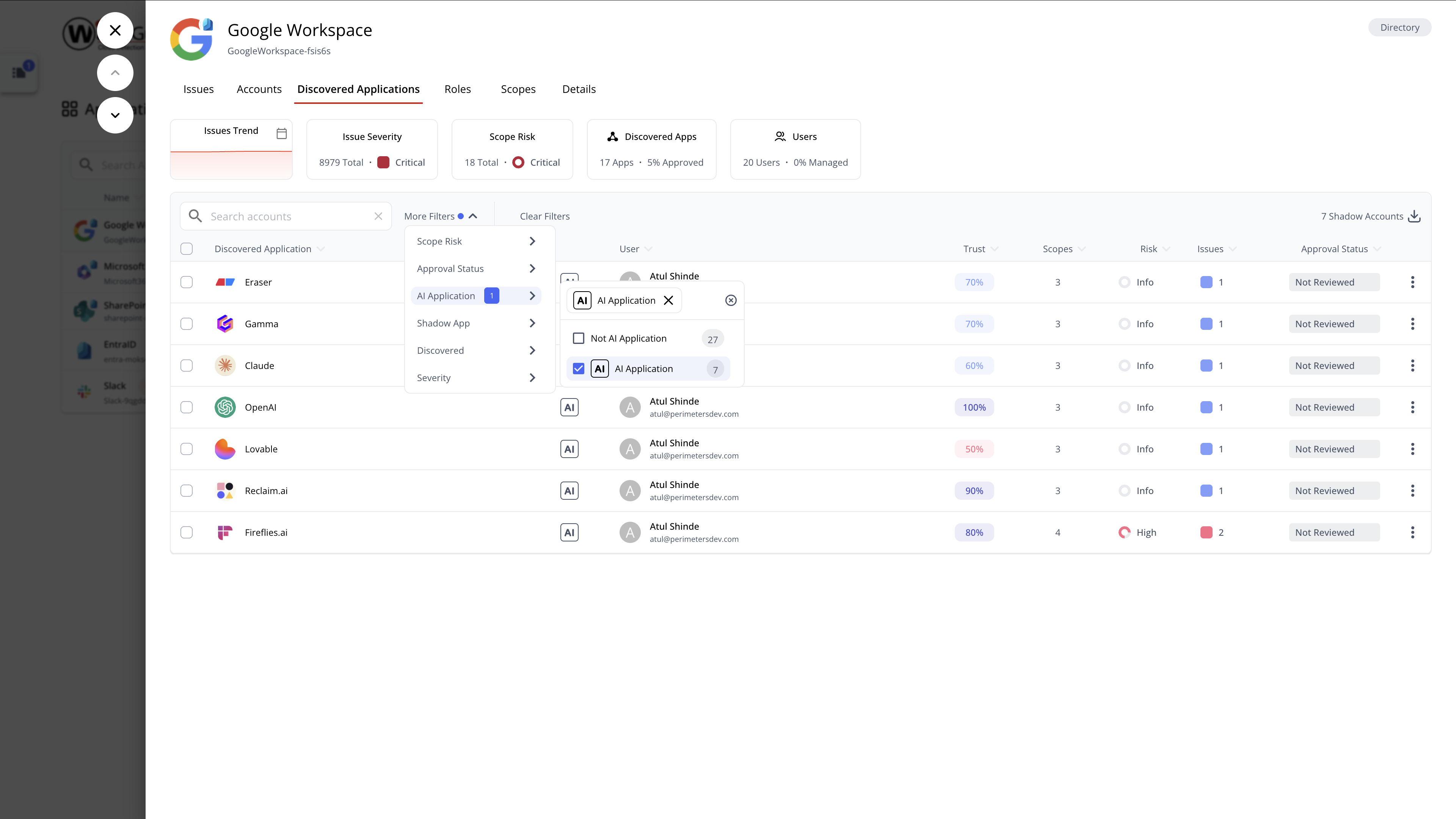The image size is (1456, 819).
Task: Click Lovable 50% trust score
Action: click(974, 449)
